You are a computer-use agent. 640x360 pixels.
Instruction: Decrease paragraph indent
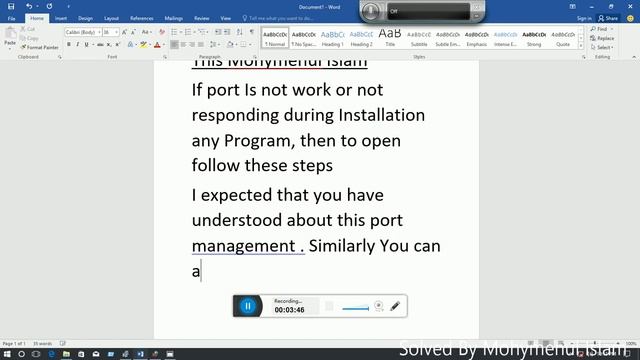[218, 32]
